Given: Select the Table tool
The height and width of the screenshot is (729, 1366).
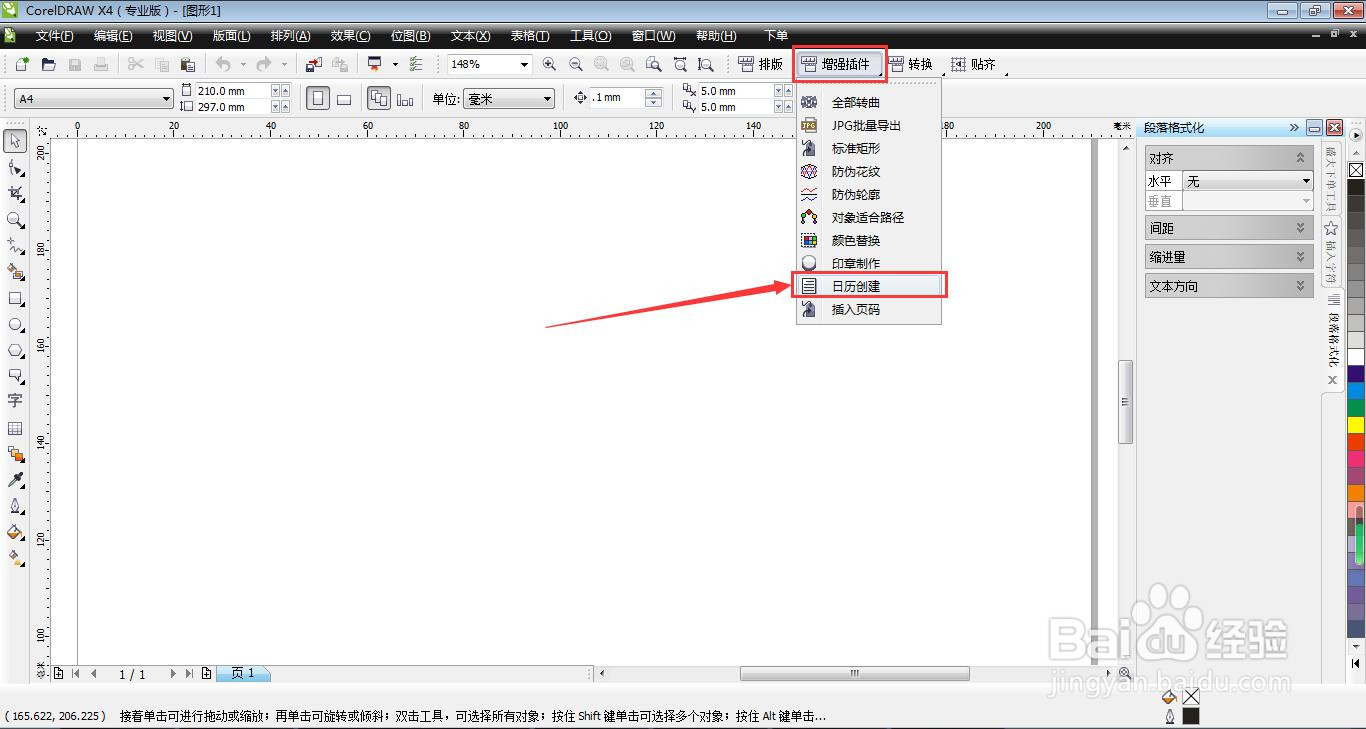Looking at the screenshot, I should 15,427.
